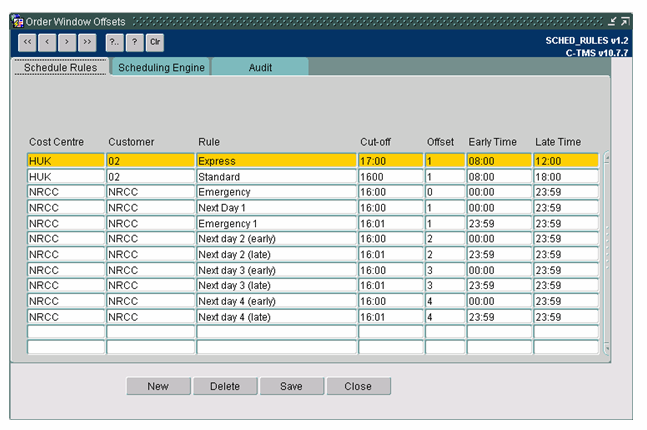Select Next day 3 (early) rule
The width and height of the screenshot is (647, 430).
(276, 270)
